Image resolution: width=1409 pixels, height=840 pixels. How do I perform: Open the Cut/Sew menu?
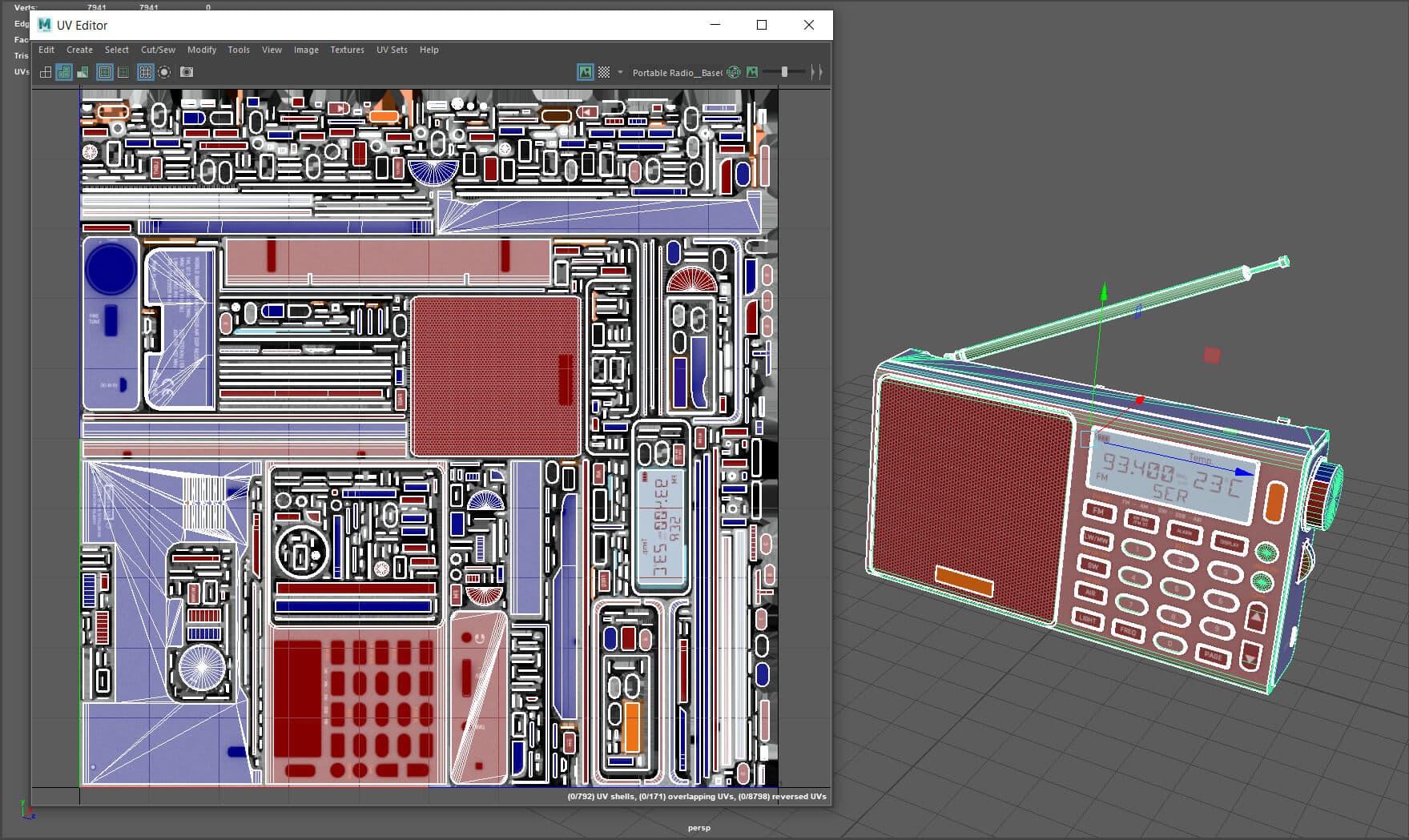point(158,50)
